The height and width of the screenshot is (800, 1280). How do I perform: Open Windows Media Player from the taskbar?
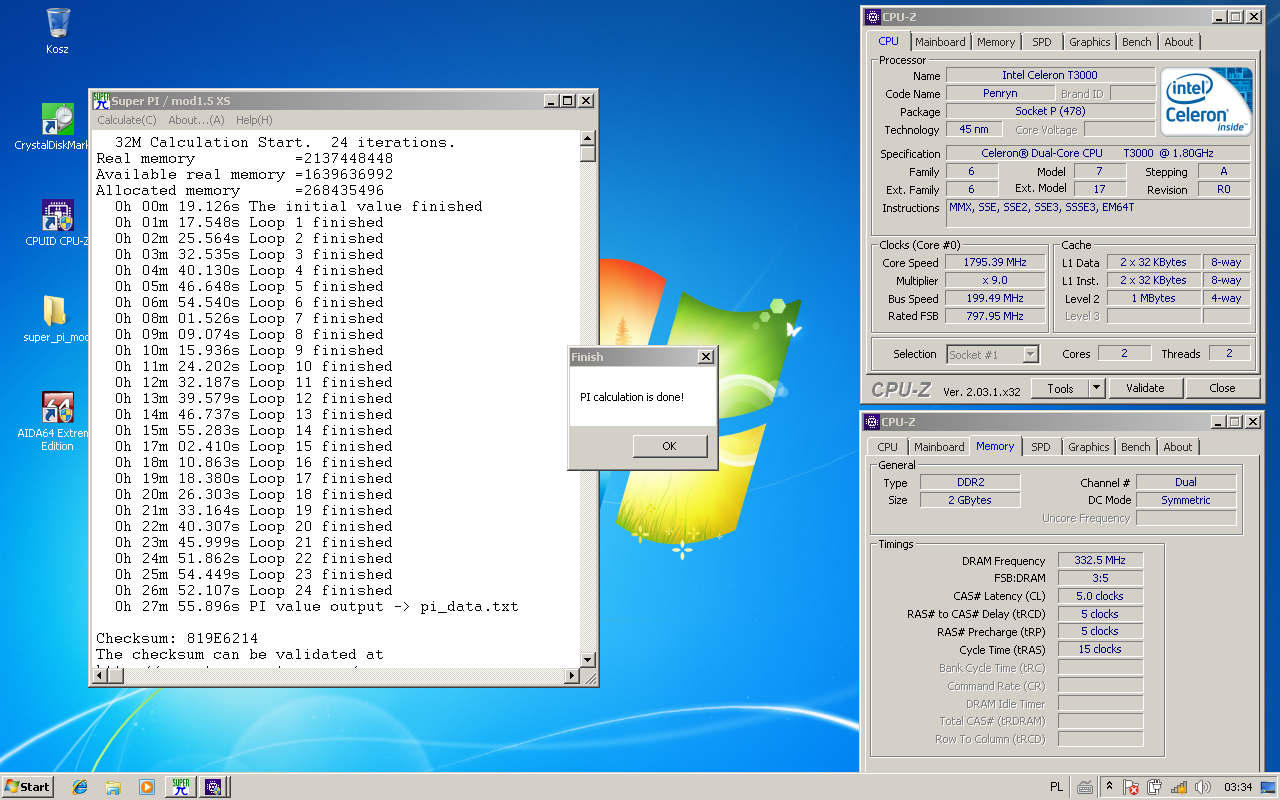coord(146,787)
